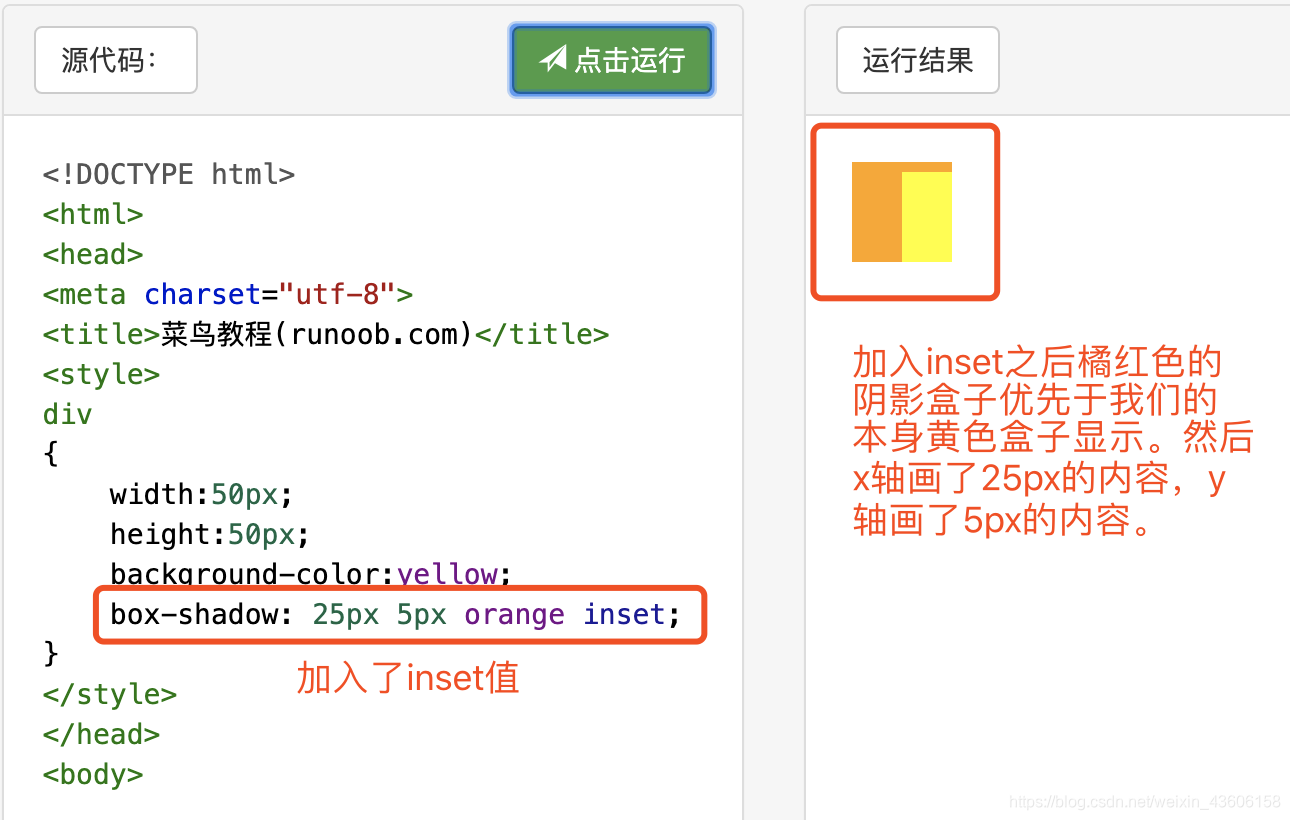The height and width of the screenshot is (820, 1290).
Task: Click the background-color:yellow; declaration
Action: click(311, 574)
